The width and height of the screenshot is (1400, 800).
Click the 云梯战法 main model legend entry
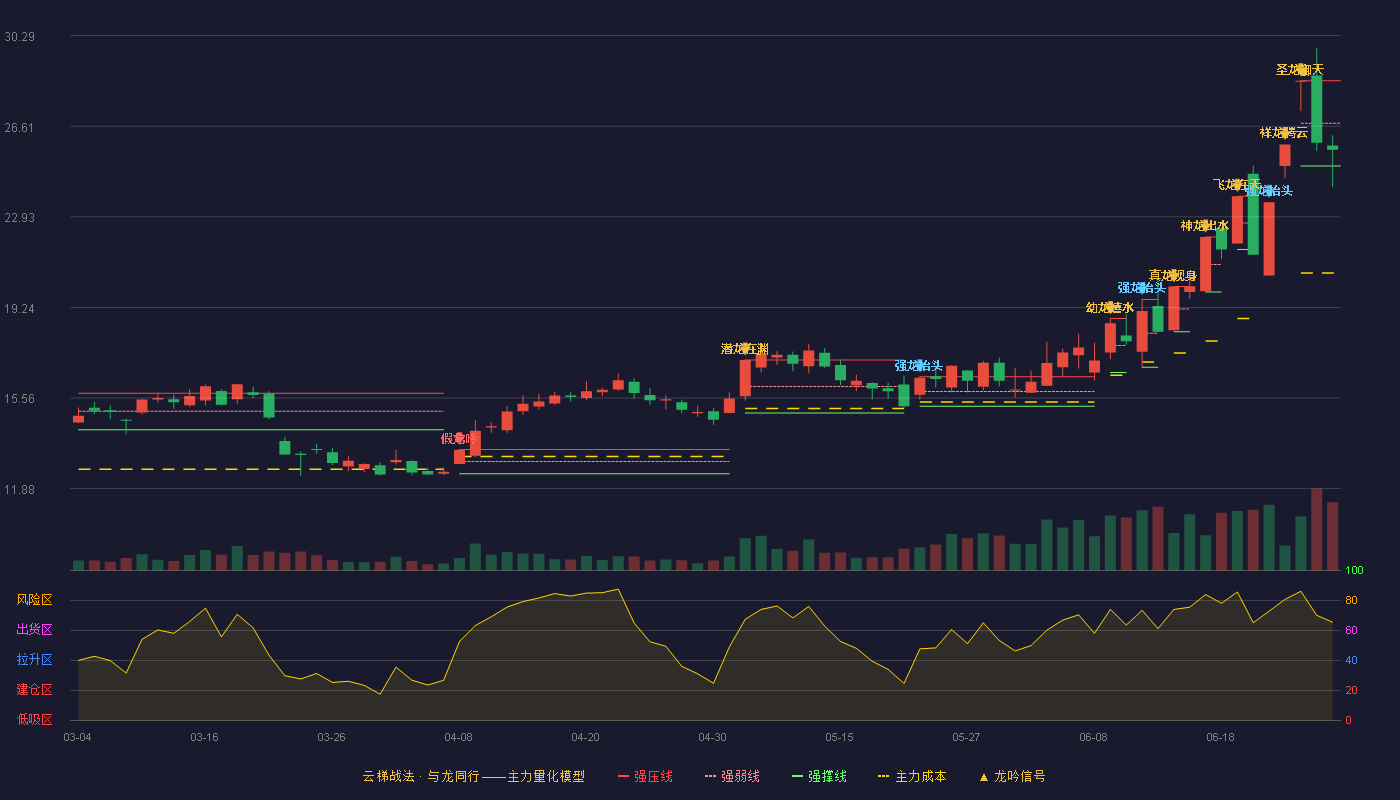pos(473,776)
